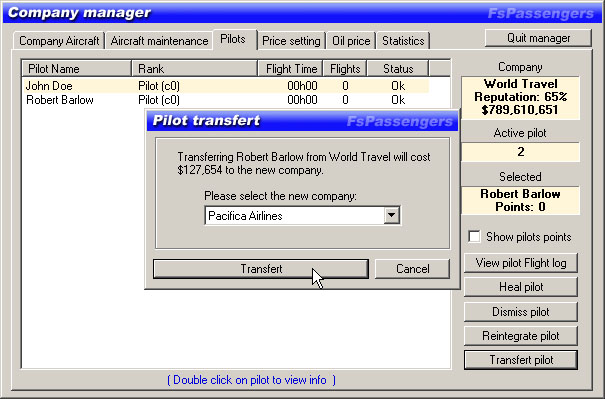Click the Reintegrate pilot button
605x399 pixels.
pyautogui.click(x=521, y=336)
